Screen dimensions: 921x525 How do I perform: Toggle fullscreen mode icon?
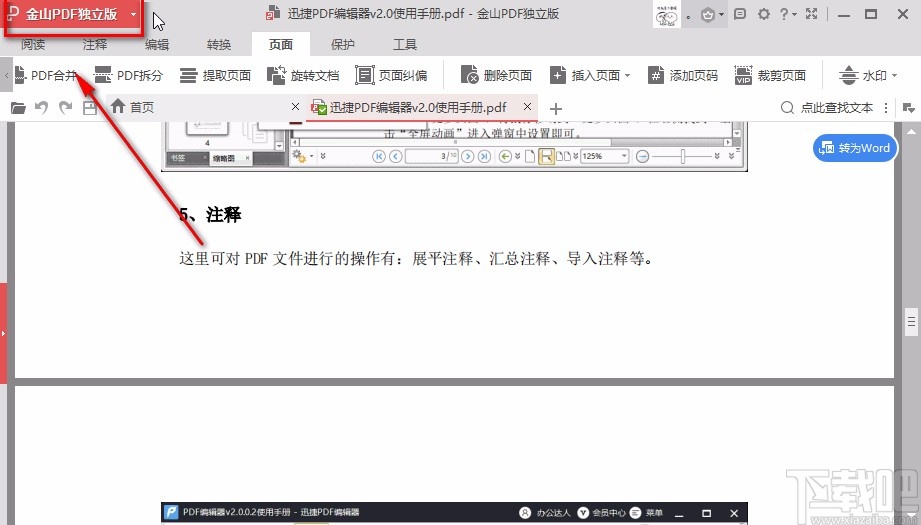pyautogui.click(x=812, y=14)
